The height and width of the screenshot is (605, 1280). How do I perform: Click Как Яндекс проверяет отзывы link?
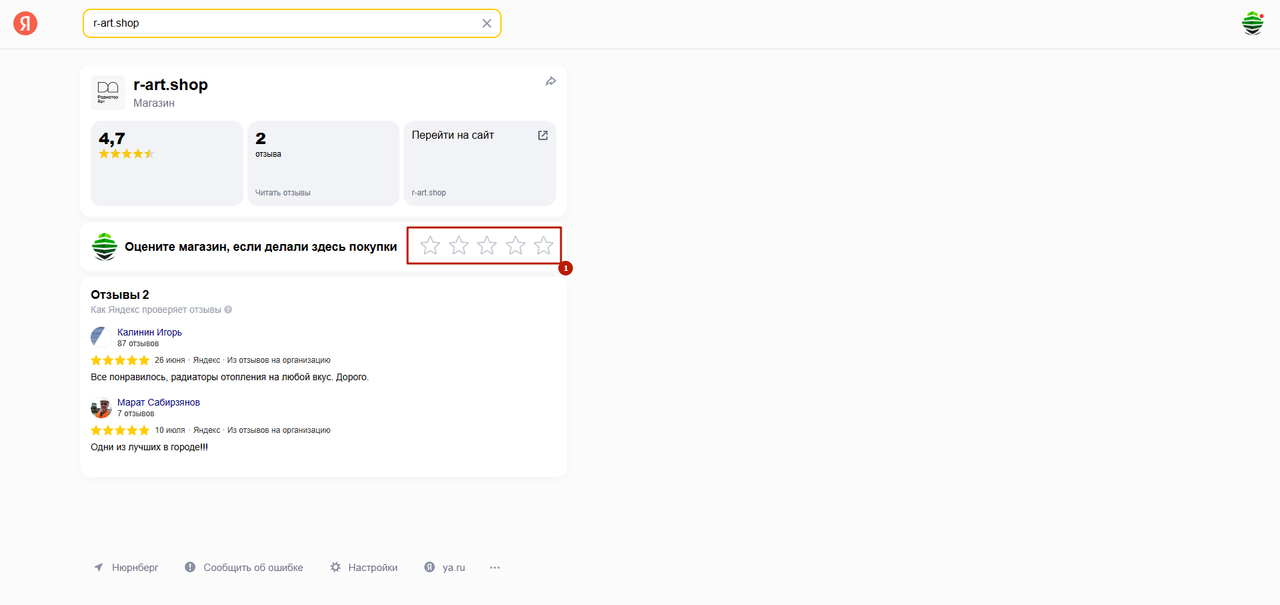click(x=155, y=310)
